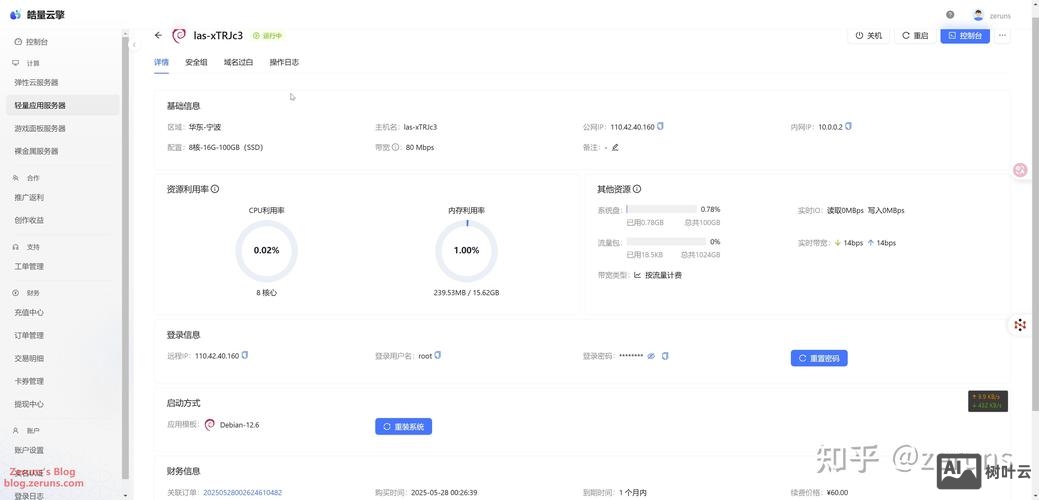Image resolution: width=1039 pixels, height=500 pixels.
Task: Select 轻量应用服务器 in sidebar
Action: point(63,105)
